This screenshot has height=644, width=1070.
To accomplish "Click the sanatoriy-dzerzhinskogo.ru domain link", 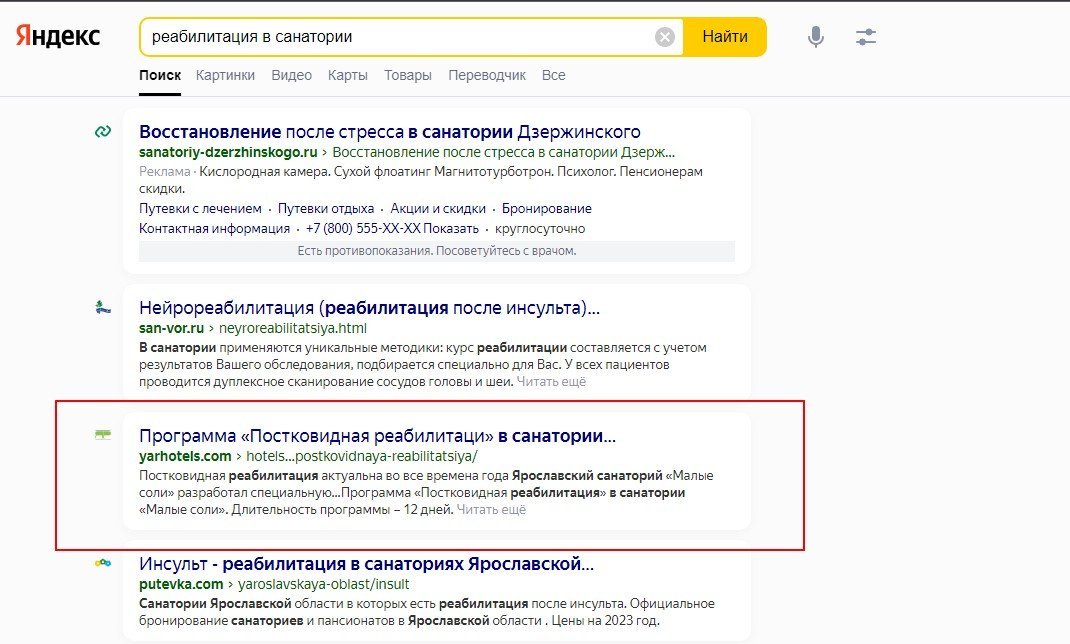I will (x=229, y=152).
